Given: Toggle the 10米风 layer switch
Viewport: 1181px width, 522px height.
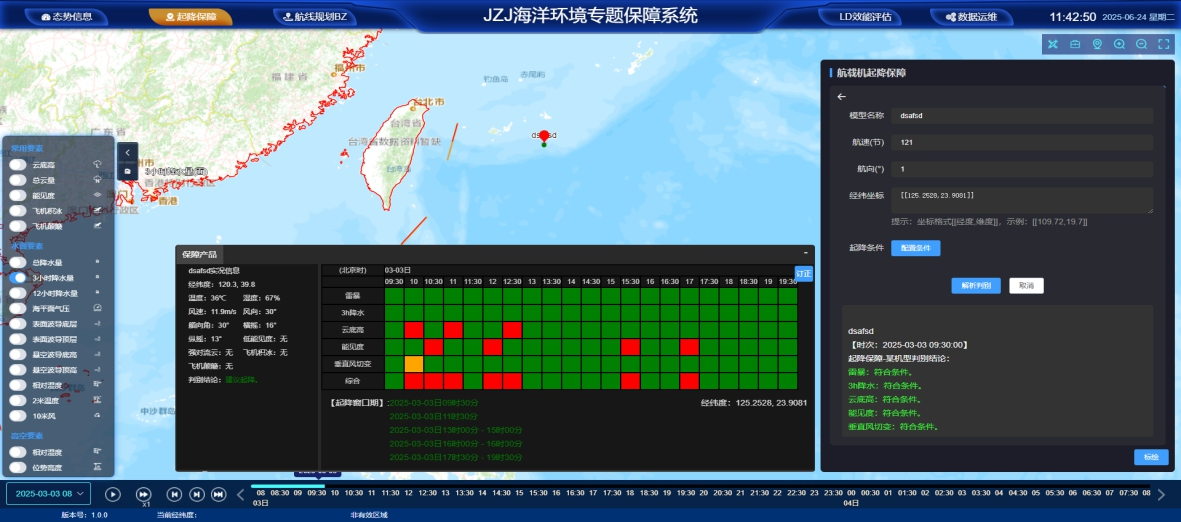Looking at the screenshot, I should [x=17, y=415].
